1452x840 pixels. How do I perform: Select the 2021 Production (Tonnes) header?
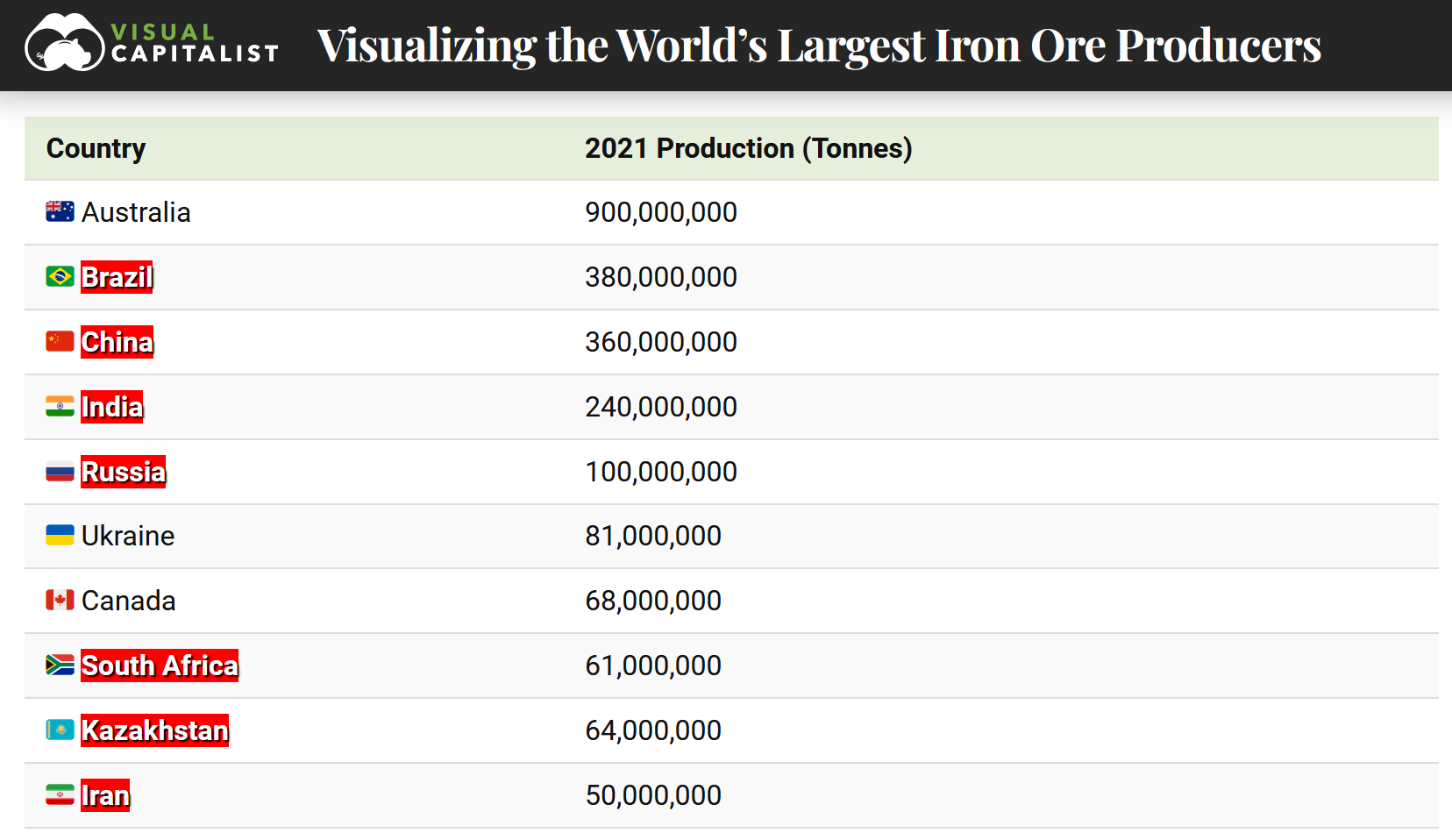(749, 148)
